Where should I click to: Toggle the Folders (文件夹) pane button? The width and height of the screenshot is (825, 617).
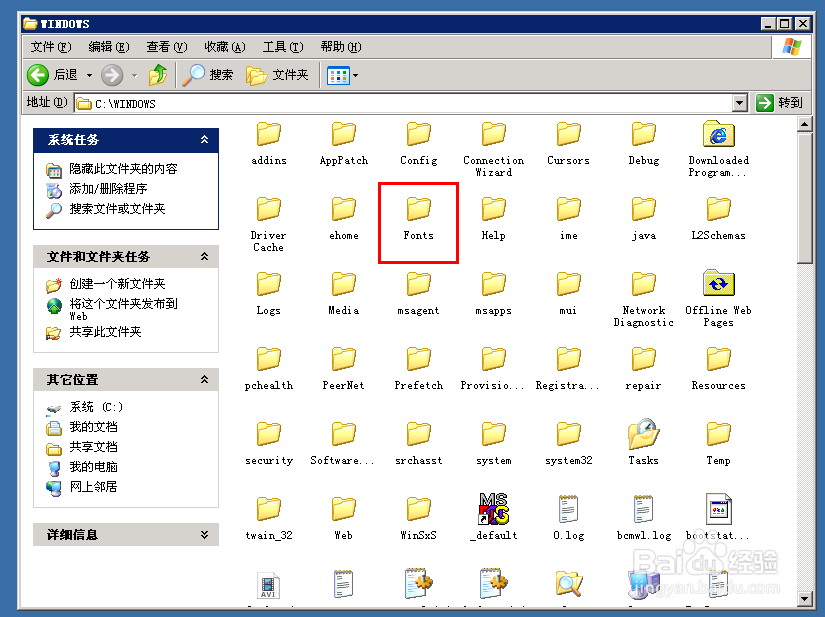pyautogui.click(x=277, y=75)
